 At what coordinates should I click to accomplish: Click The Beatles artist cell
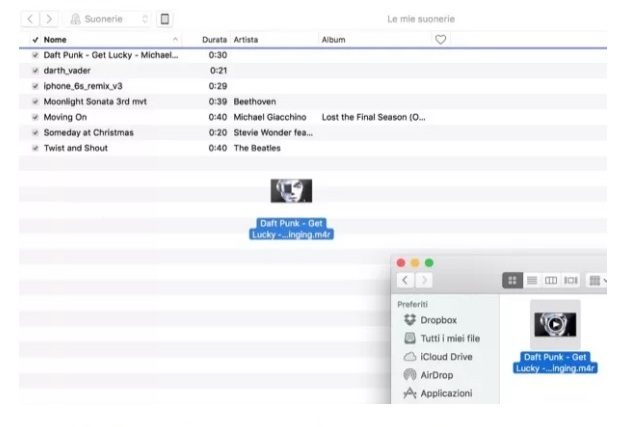(257, 148)
